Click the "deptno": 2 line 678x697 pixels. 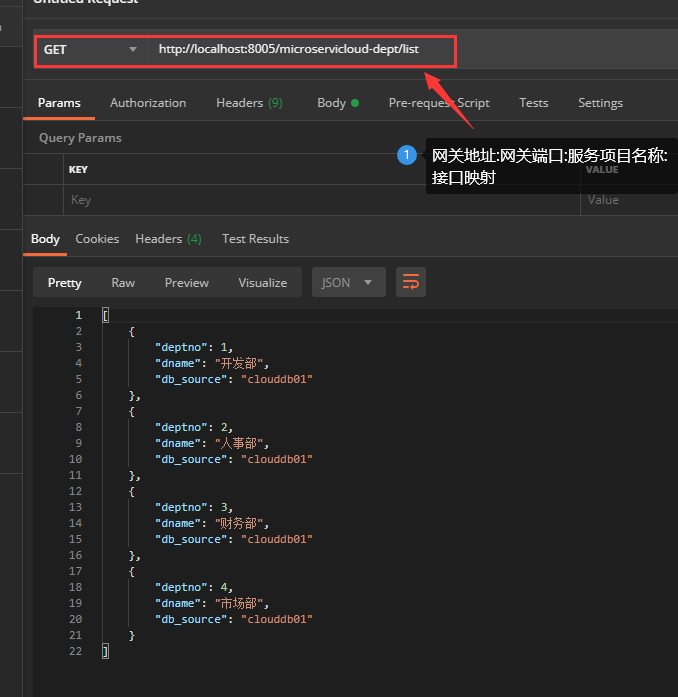click(194, 427)
